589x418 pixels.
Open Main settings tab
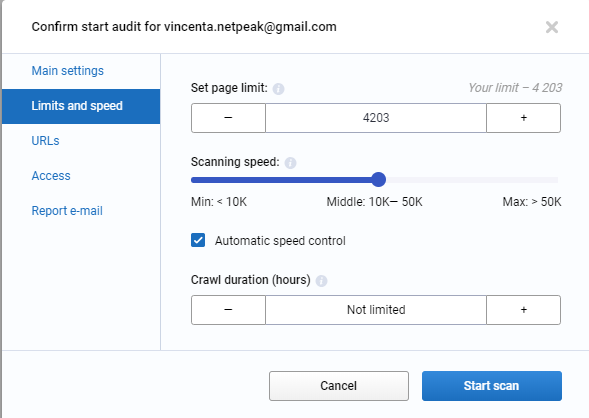tap(68, 71)
